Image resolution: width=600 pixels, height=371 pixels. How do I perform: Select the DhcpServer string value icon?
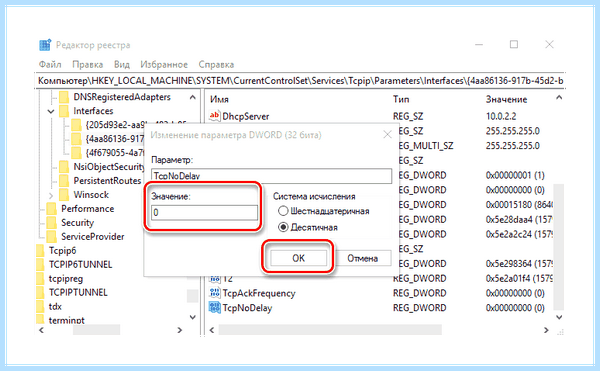[x=215, y=116]
